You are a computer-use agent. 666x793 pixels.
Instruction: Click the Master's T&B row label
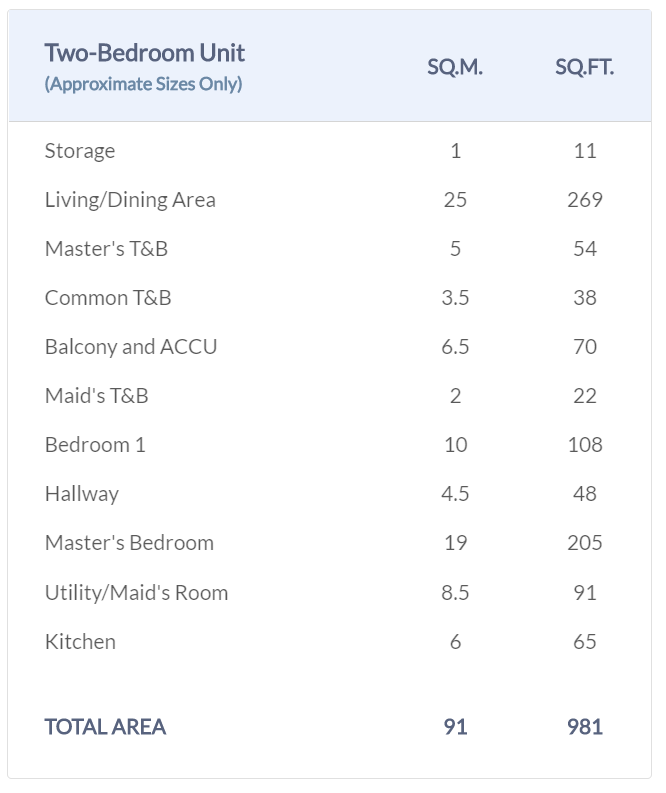(x=106, y=249)
